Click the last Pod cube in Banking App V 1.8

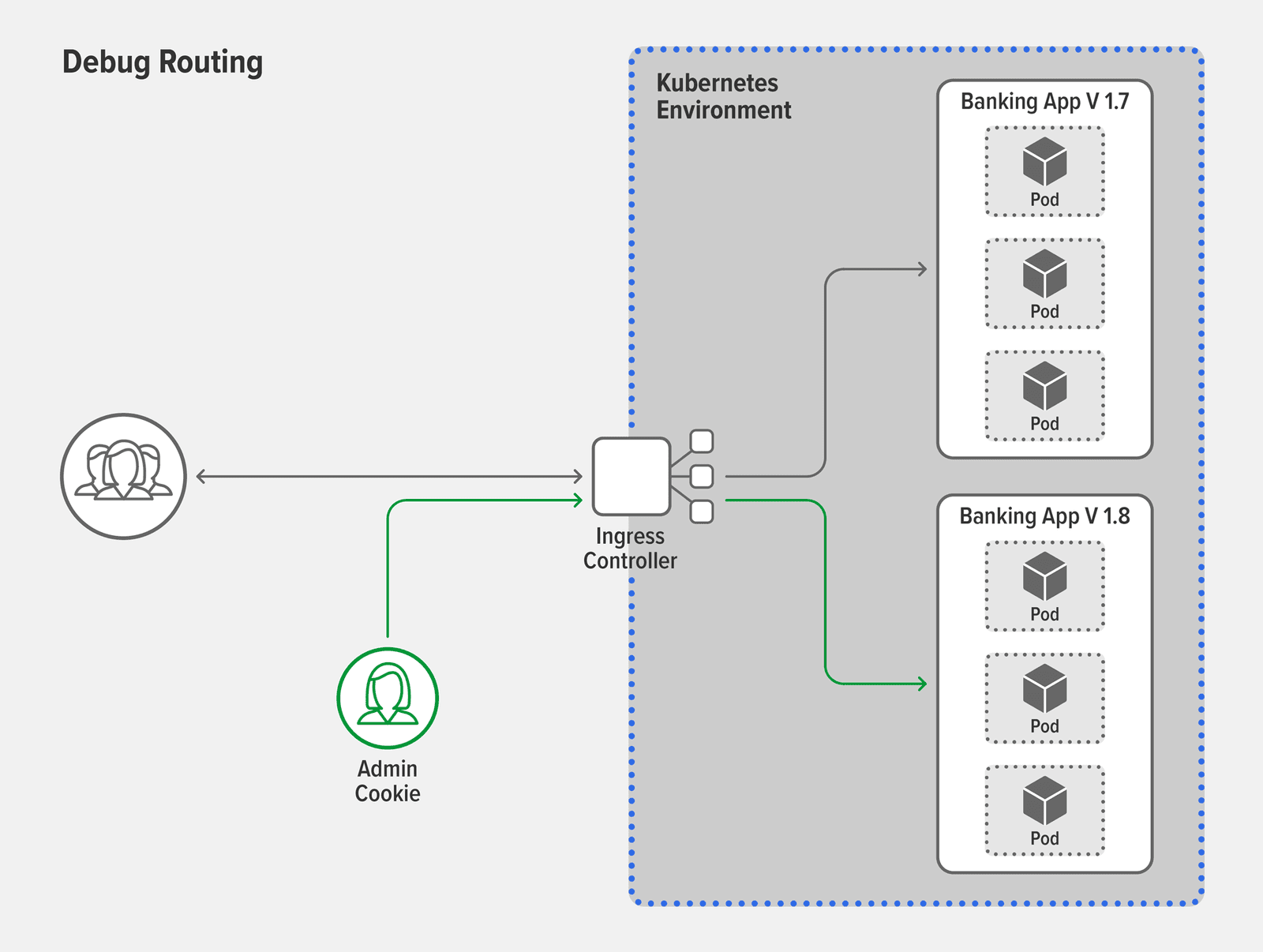pyautogui.click(x=1044, y=802)
